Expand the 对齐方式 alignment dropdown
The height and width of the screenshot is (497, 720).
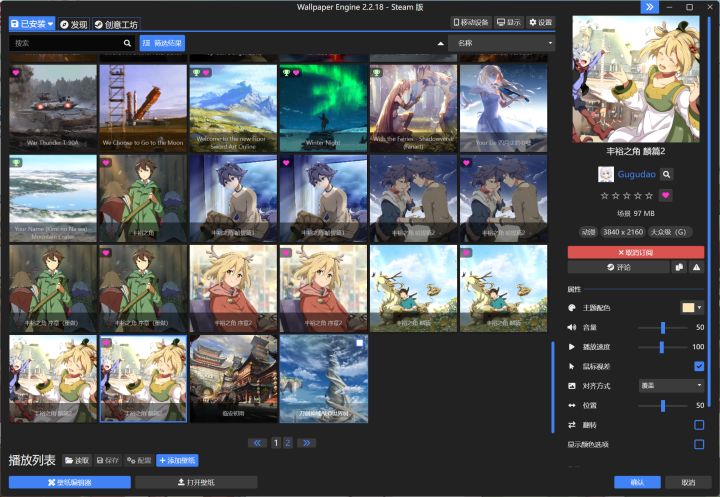pyautogui.click(x=671, y=385)
